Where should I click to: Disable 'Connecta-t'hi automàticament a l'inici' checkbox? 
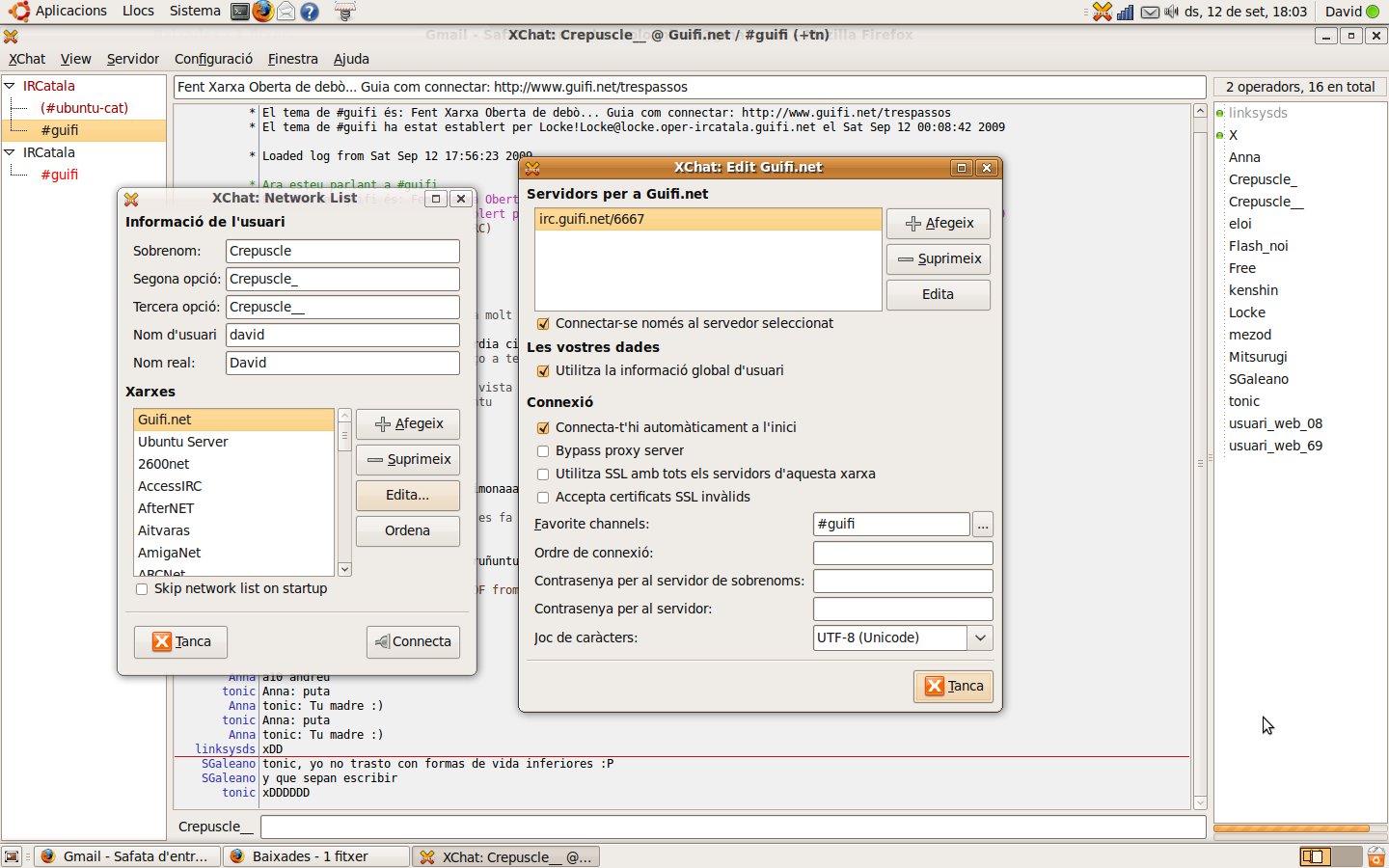[543, 427]
